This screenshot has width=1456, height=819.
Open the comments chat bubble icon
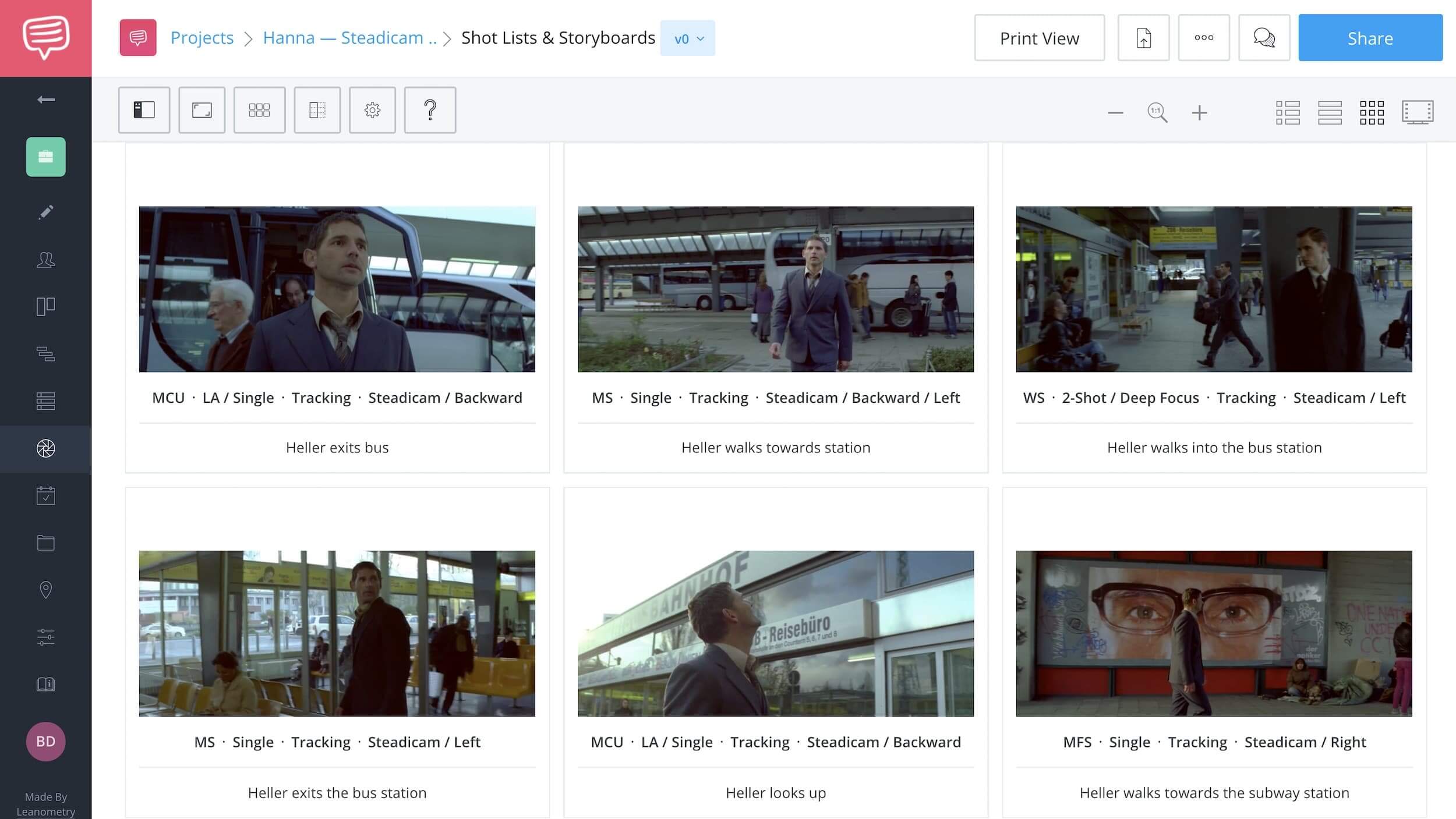(1263, 38)
